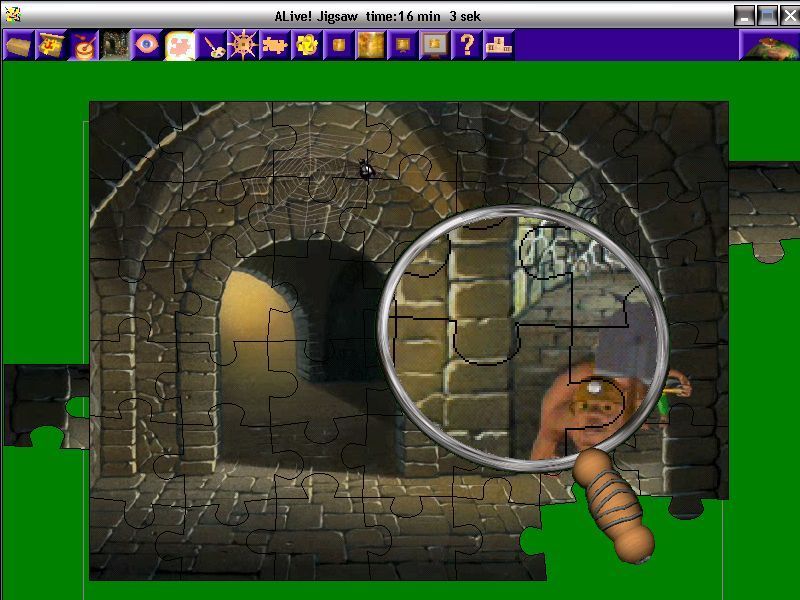This screenshot has width=800, height=600.
Task: Click the yellow twisted piece icon
Action: (307, 45)
